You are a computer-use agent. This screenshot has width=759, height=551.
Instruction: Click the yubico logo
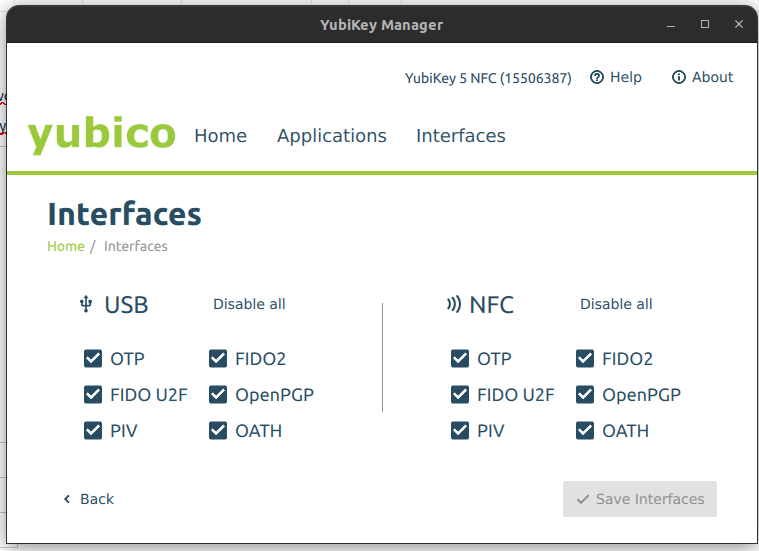pos(102,134)
